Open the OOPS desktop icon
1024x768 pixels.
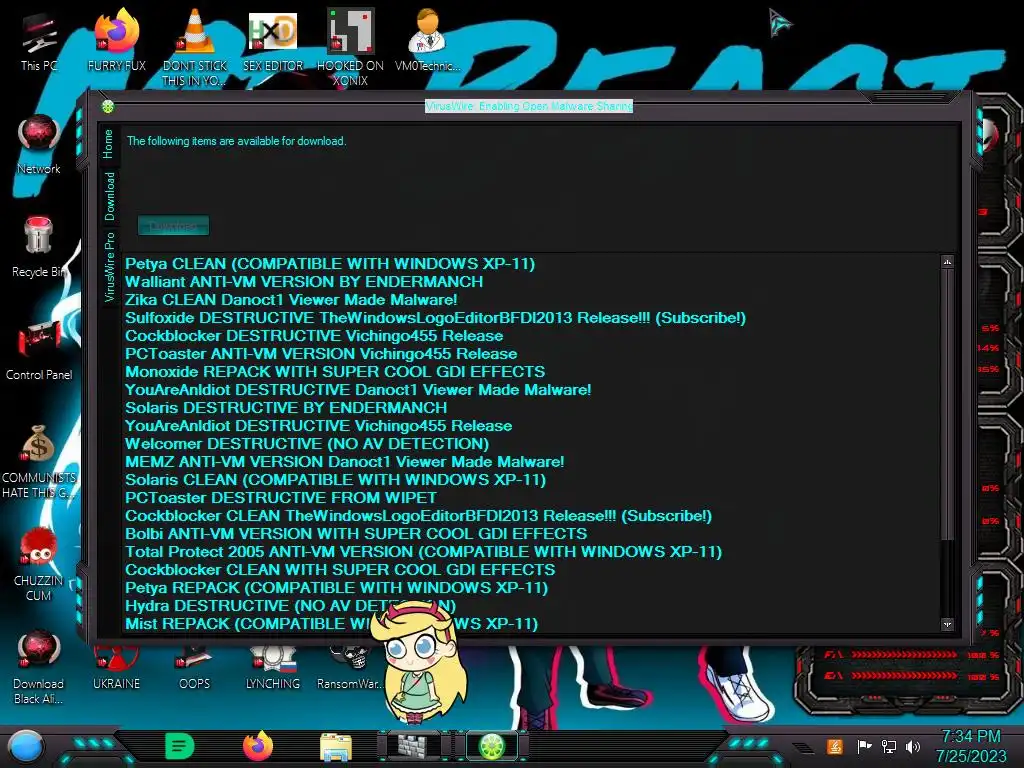195,665
